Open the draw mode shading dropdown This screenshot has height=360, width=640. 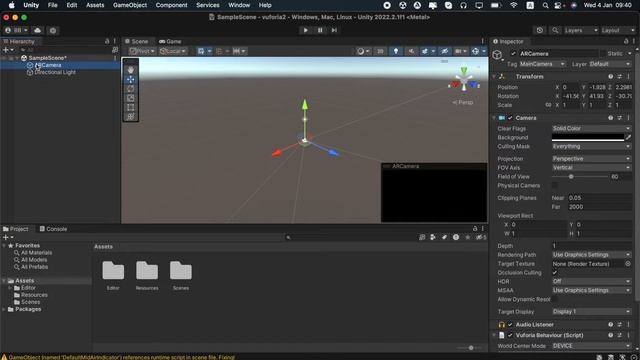point(363,51)
